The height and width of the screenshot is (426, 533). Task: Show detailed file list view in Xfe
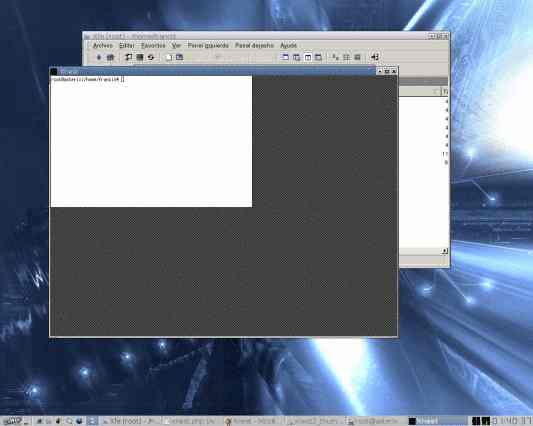click(357, 57)
